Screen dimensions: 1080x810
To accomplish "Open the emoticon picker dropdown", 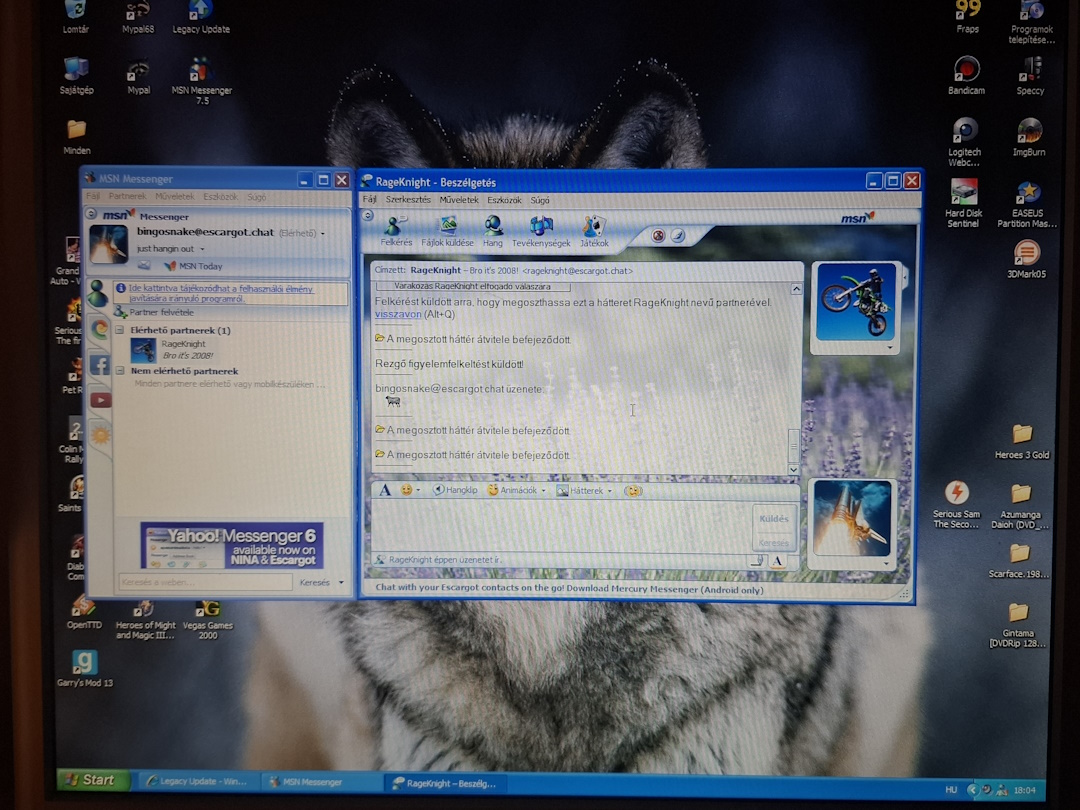I will [418, 490].
